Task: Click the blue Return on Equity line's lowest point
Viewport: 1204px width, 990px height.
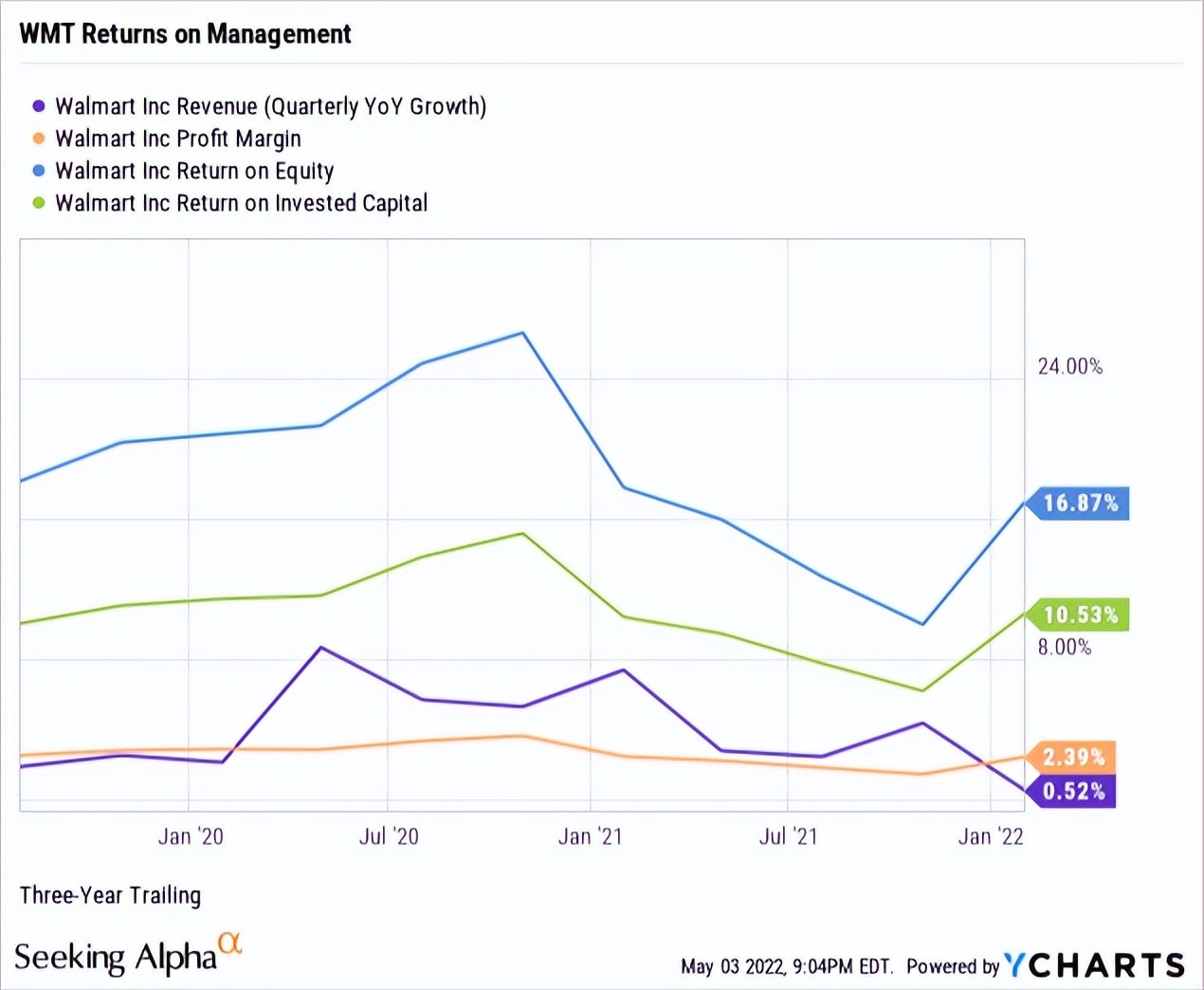Action: [x=921, y=624]
